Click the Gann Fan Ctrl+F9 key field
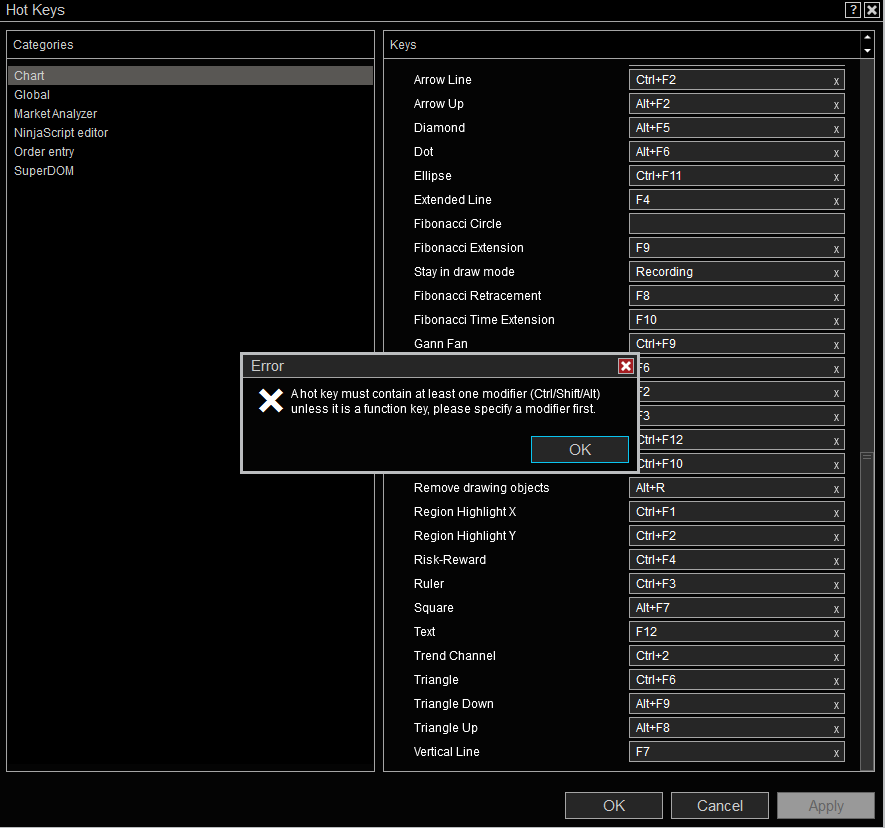Viewport: 885px width, 828px height. (x=737, y=344)
